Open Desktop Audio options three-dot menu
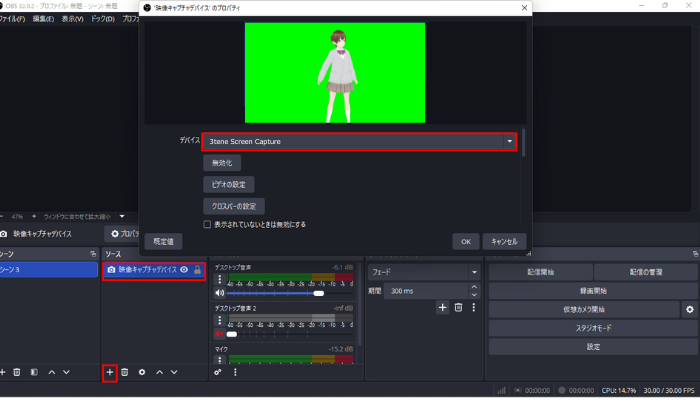The image size is (700, 400). coord(219,279)
